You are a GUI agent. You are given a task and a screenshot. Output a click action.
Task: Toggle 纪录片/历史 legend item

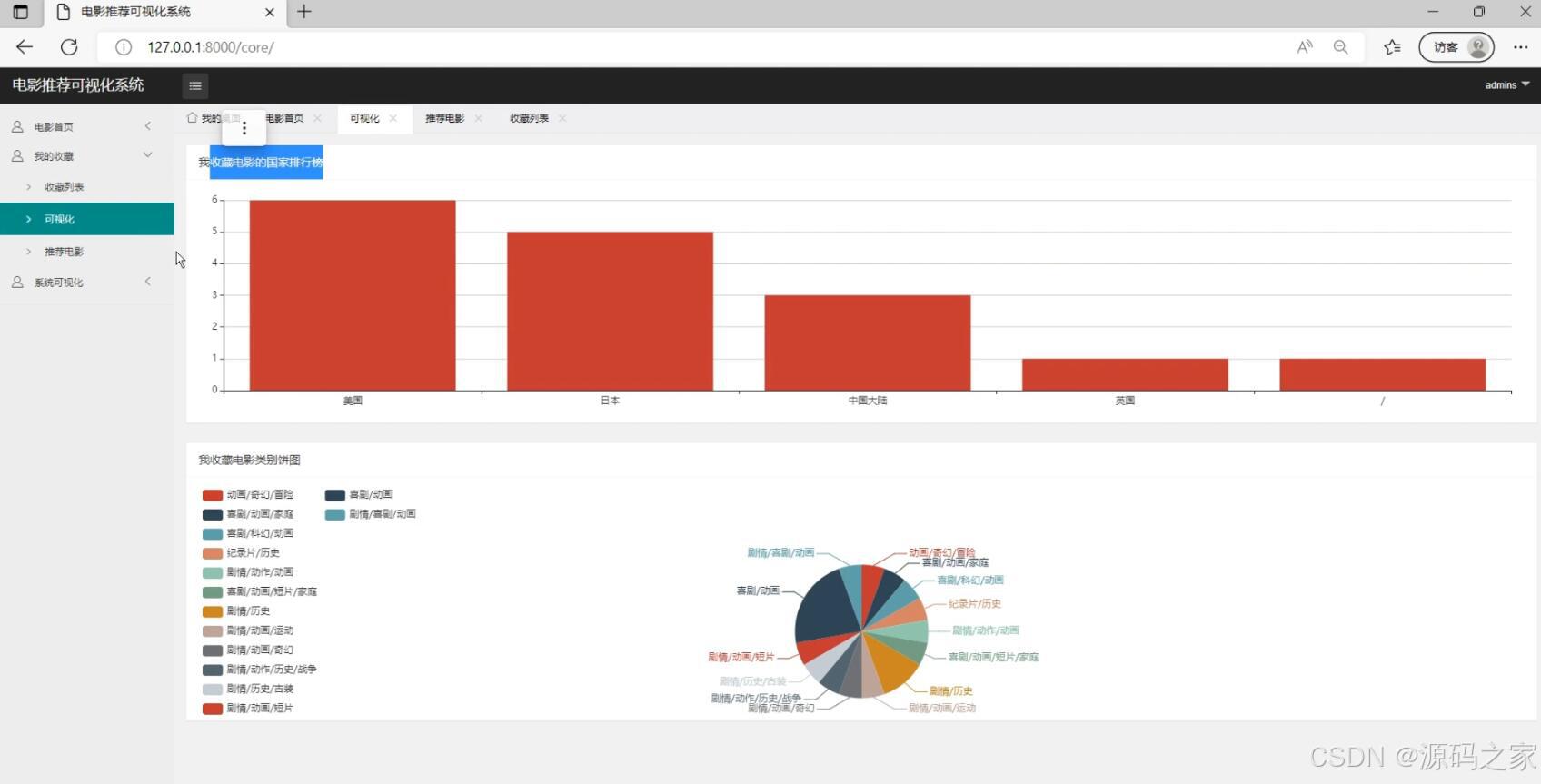pyautogui.click(x=241, y=553)
